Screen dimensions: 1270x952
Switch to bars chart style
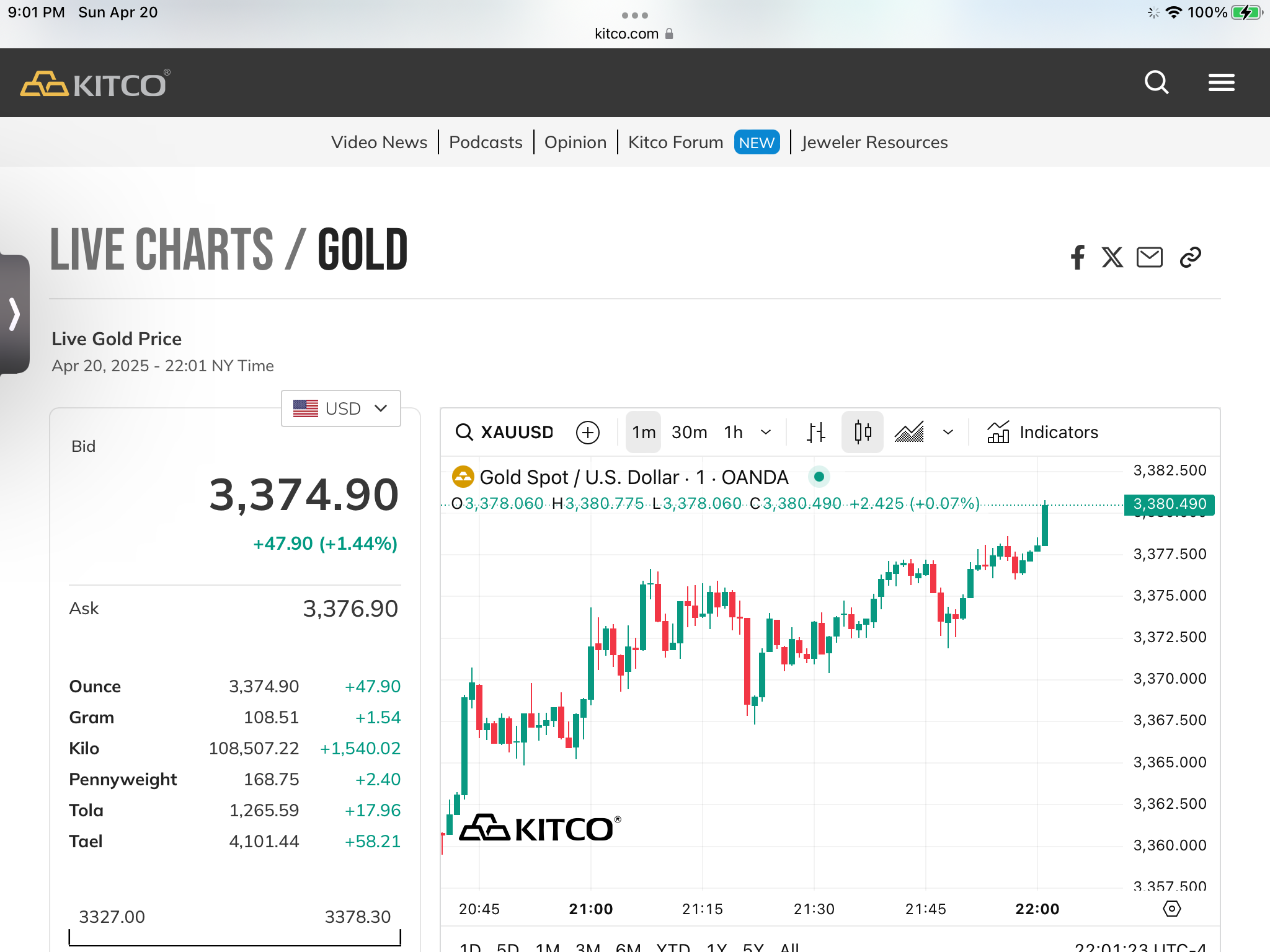[816, 432]
